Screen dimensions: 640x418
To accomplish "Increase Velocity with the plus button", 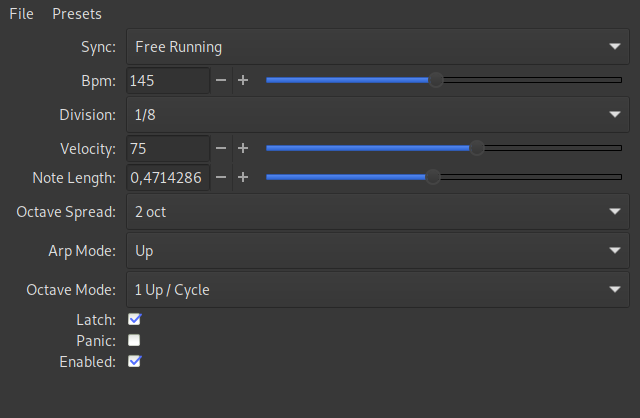I will pos(243,148).
